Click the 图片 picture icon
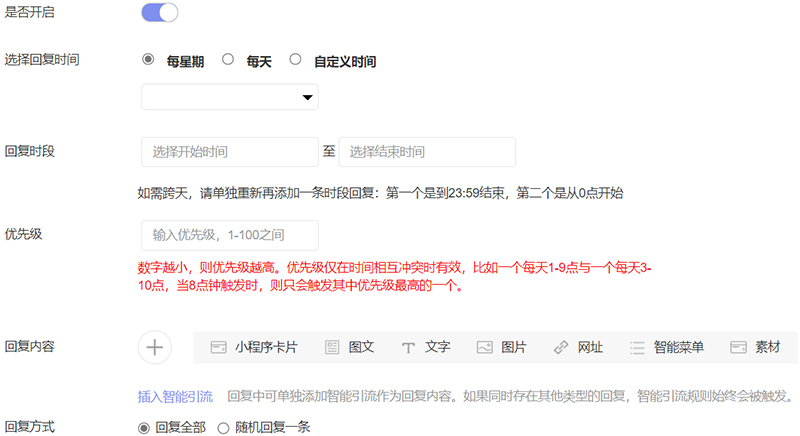 pyautogui.click(x=484, y=347)
